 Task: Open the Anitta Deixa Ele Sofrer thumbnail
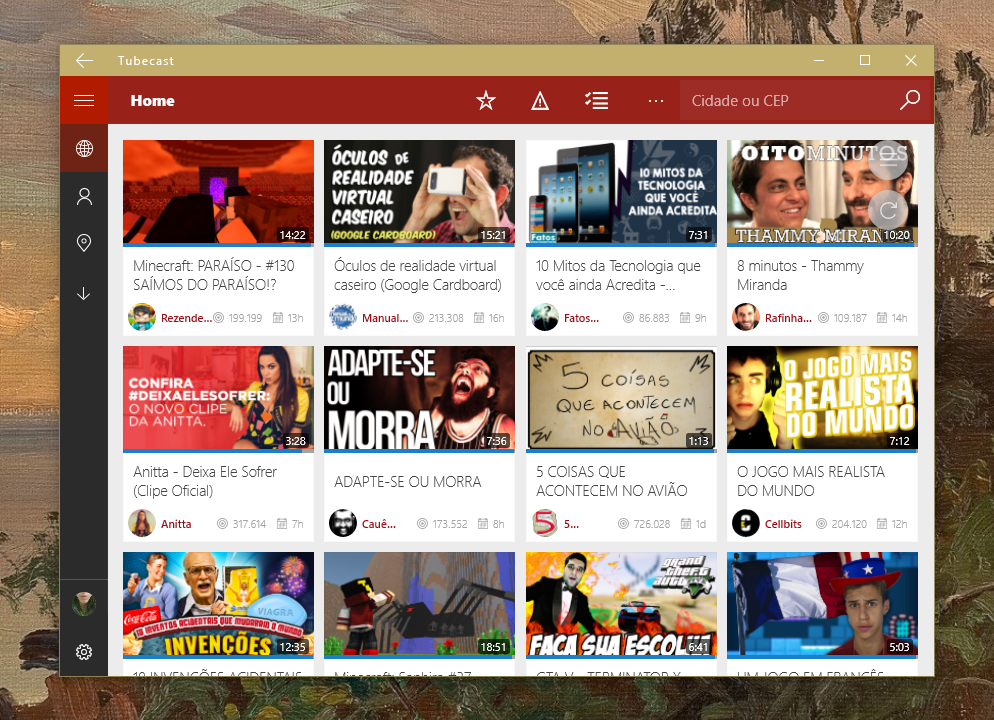[218, 398]
